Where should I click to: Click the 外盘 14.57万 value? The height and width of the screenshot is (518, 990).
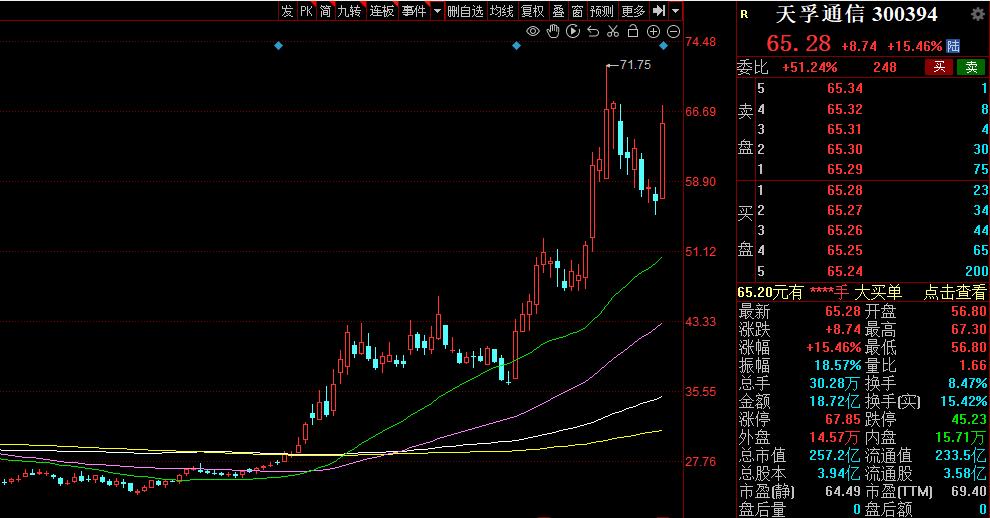click(x=834, y=437)
